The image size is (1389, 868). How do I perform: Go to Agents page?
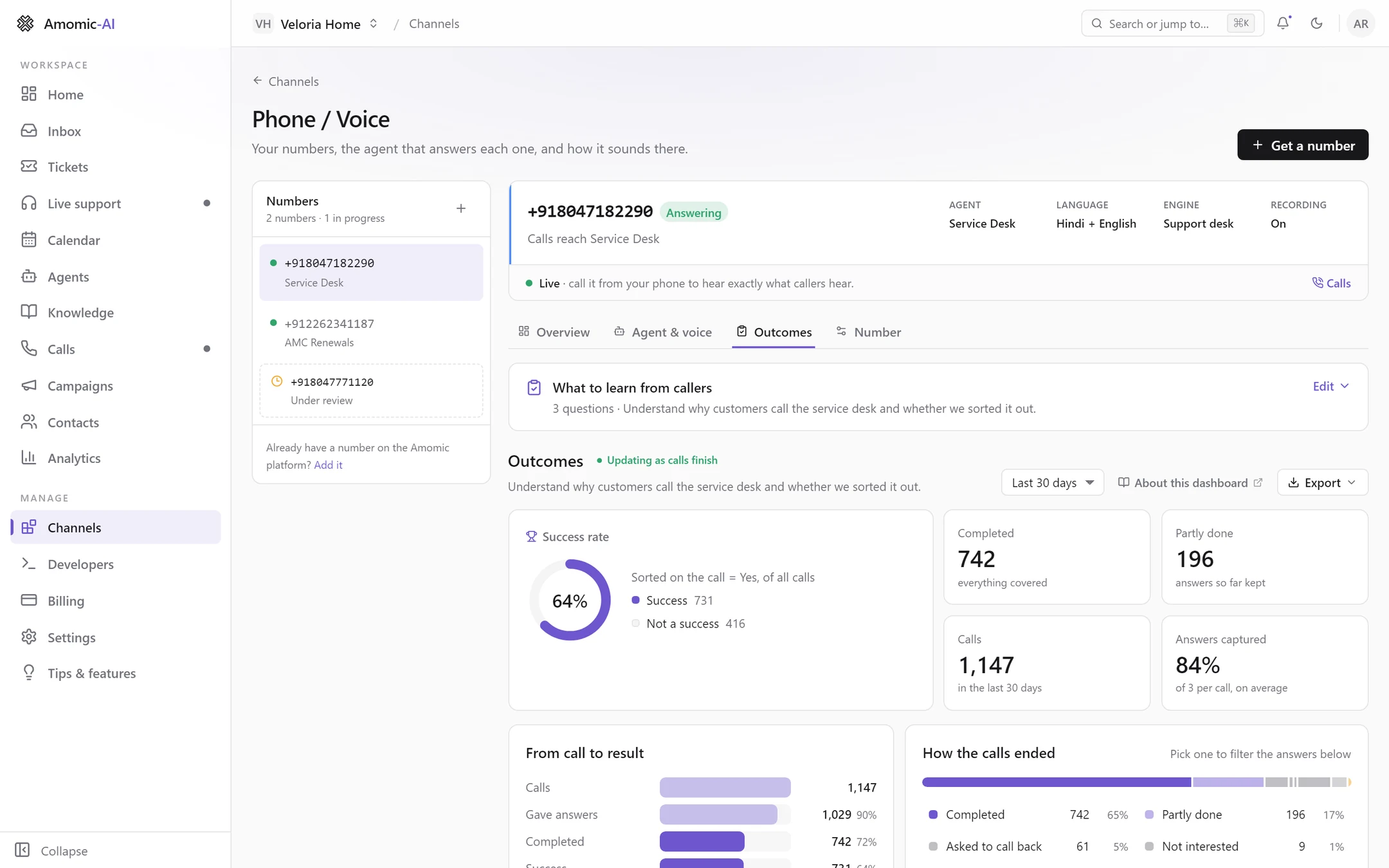(x=116, y=276)
